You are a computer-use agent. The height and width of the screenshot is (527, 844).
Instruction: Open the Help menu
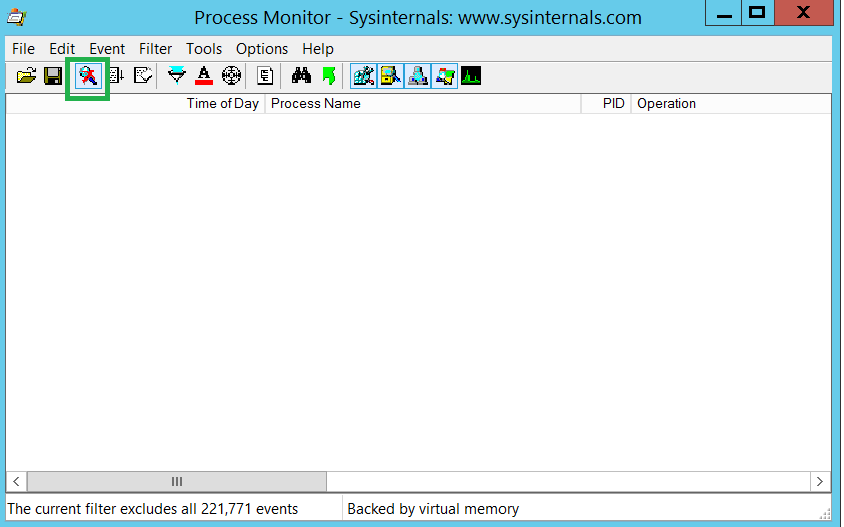pos(318,49)
